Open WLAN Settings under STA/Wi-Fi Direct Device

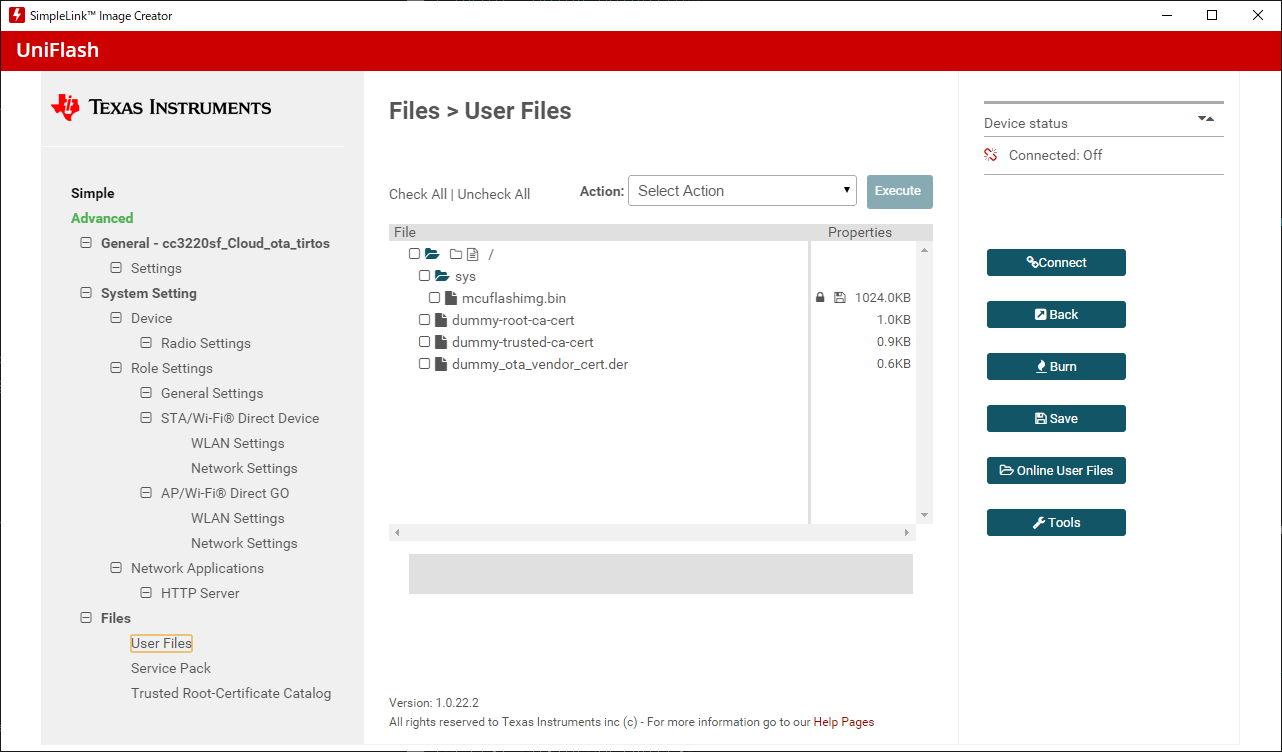(238, 443)
